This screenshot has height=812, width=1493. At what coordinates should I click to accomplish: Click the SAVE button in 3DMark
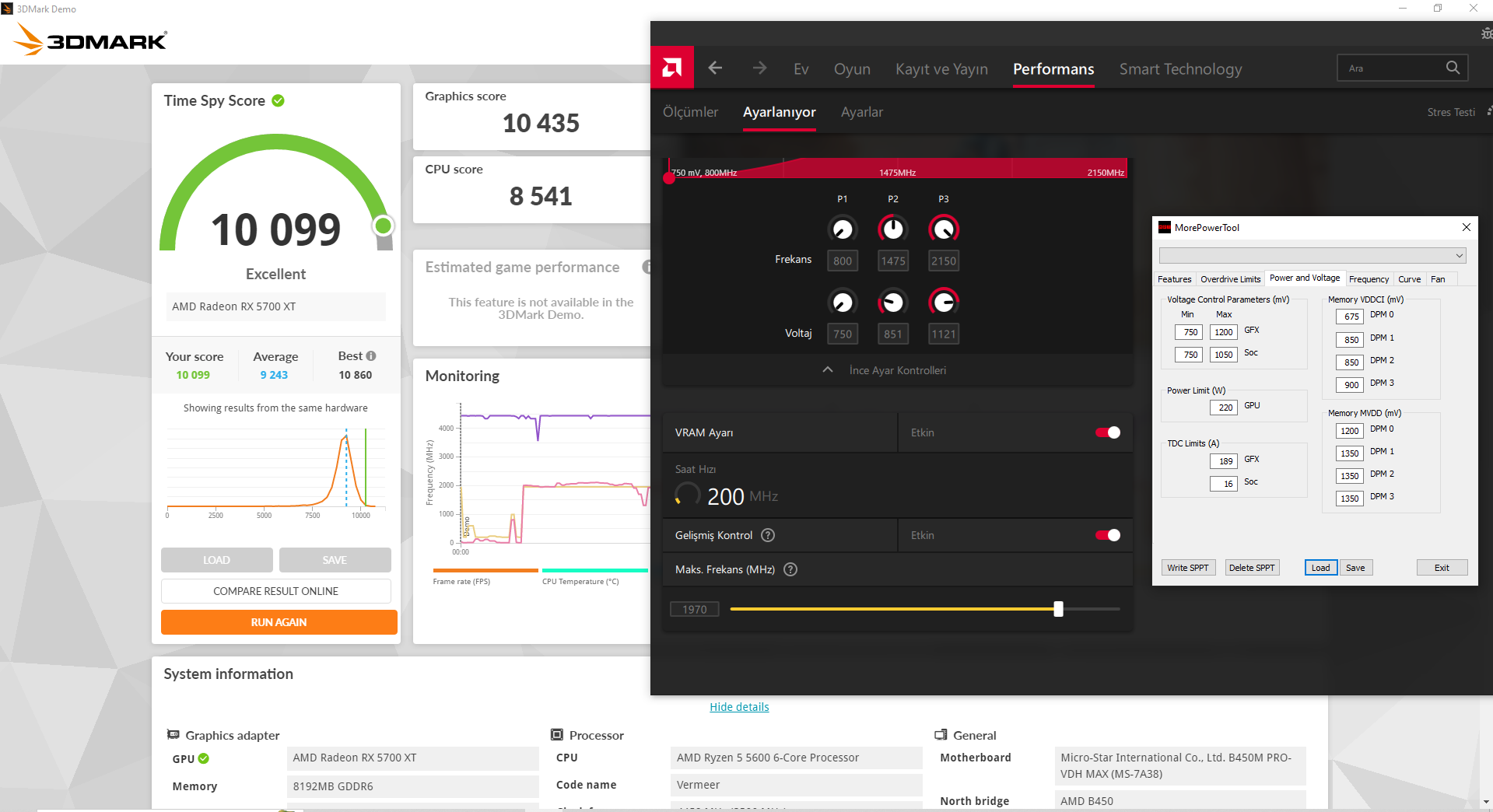[x=335, y=560]
